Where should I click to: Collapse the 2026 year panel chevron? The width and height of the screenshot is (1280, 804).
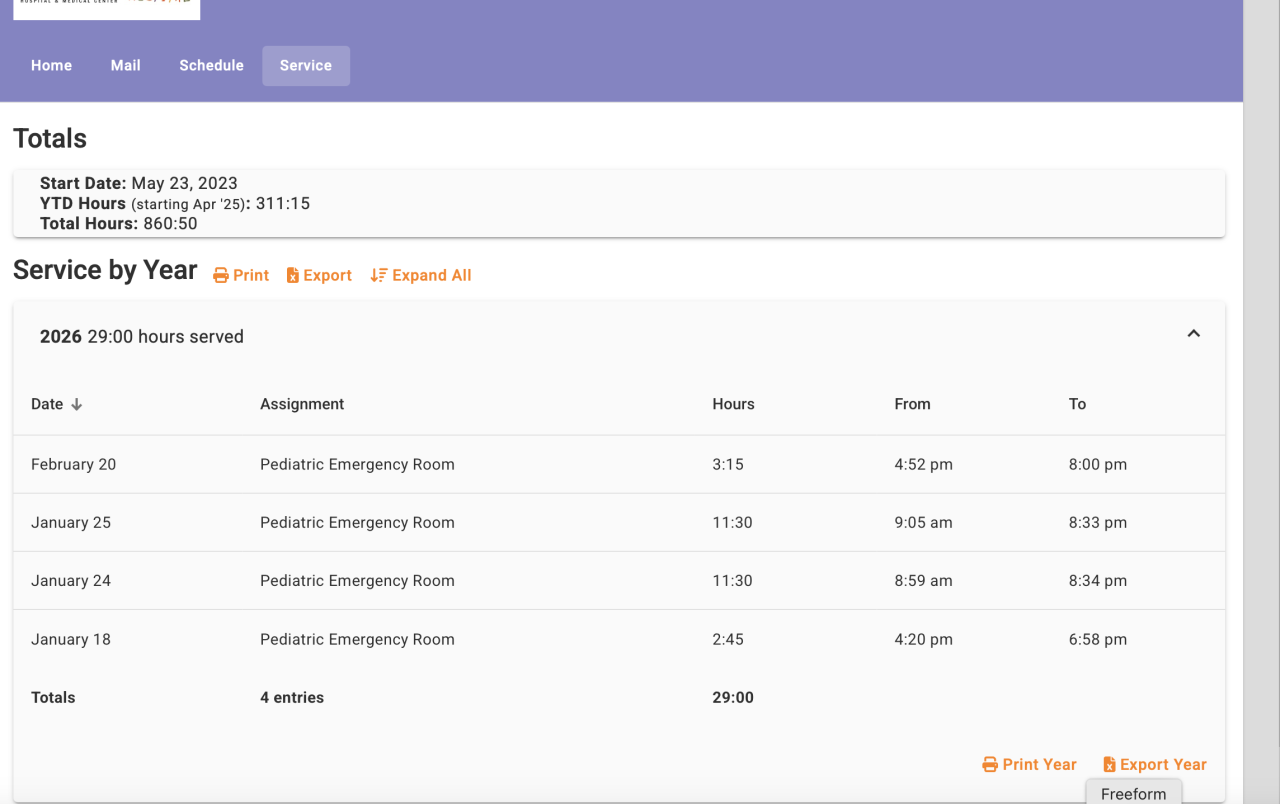1193,334
